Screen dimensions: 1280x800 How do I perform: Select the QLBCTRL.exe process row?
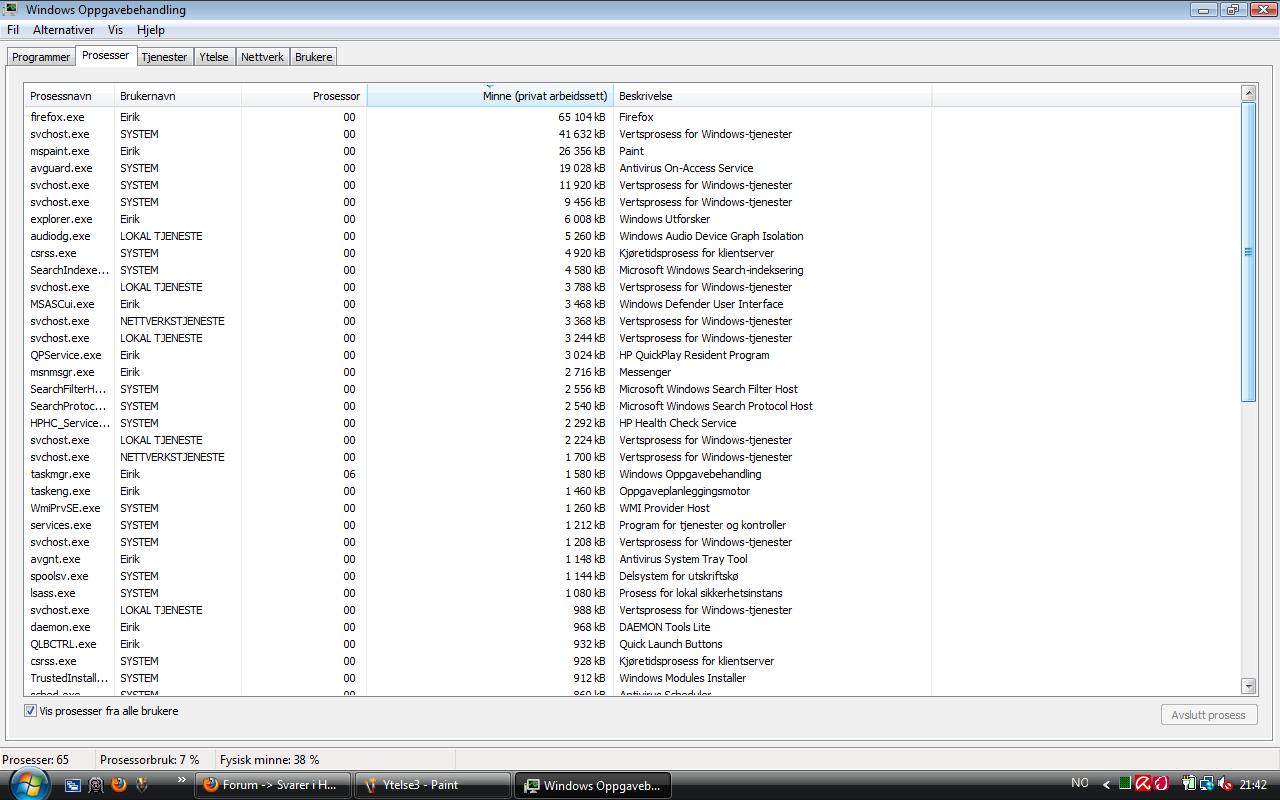click(632, 644)
